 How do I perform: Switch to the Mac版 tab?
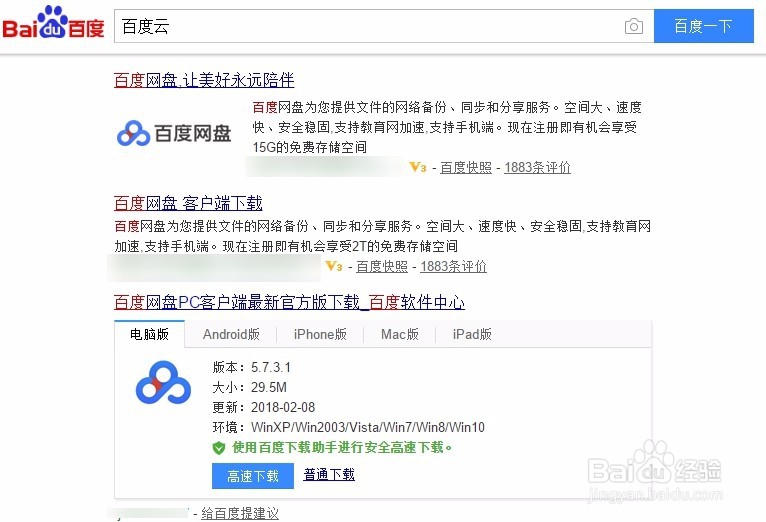click(x=400, y=334)
